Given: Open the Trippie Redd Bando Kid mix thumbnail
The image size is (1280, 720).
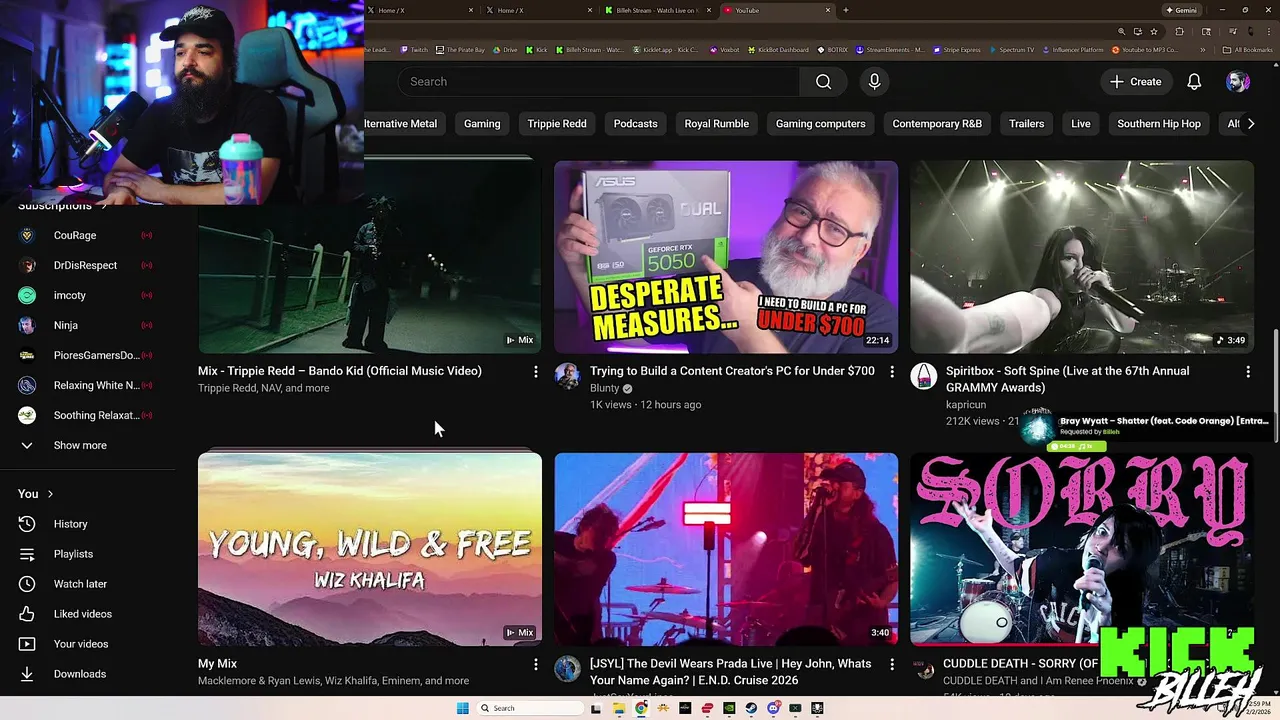Looking at the screenshot, I should click(x=370, y=257).
